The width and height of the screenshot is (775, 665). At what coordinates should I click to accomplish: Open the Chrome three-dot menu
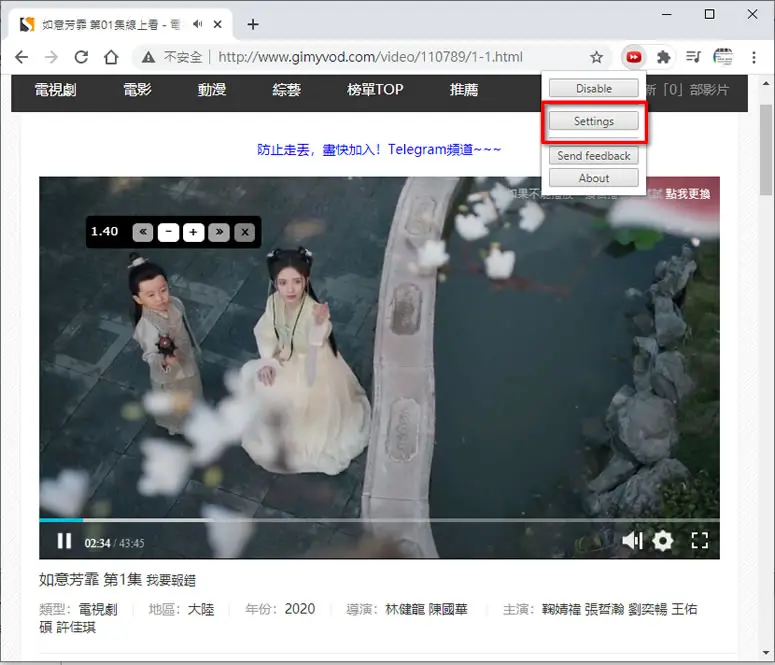pos(754,57)
